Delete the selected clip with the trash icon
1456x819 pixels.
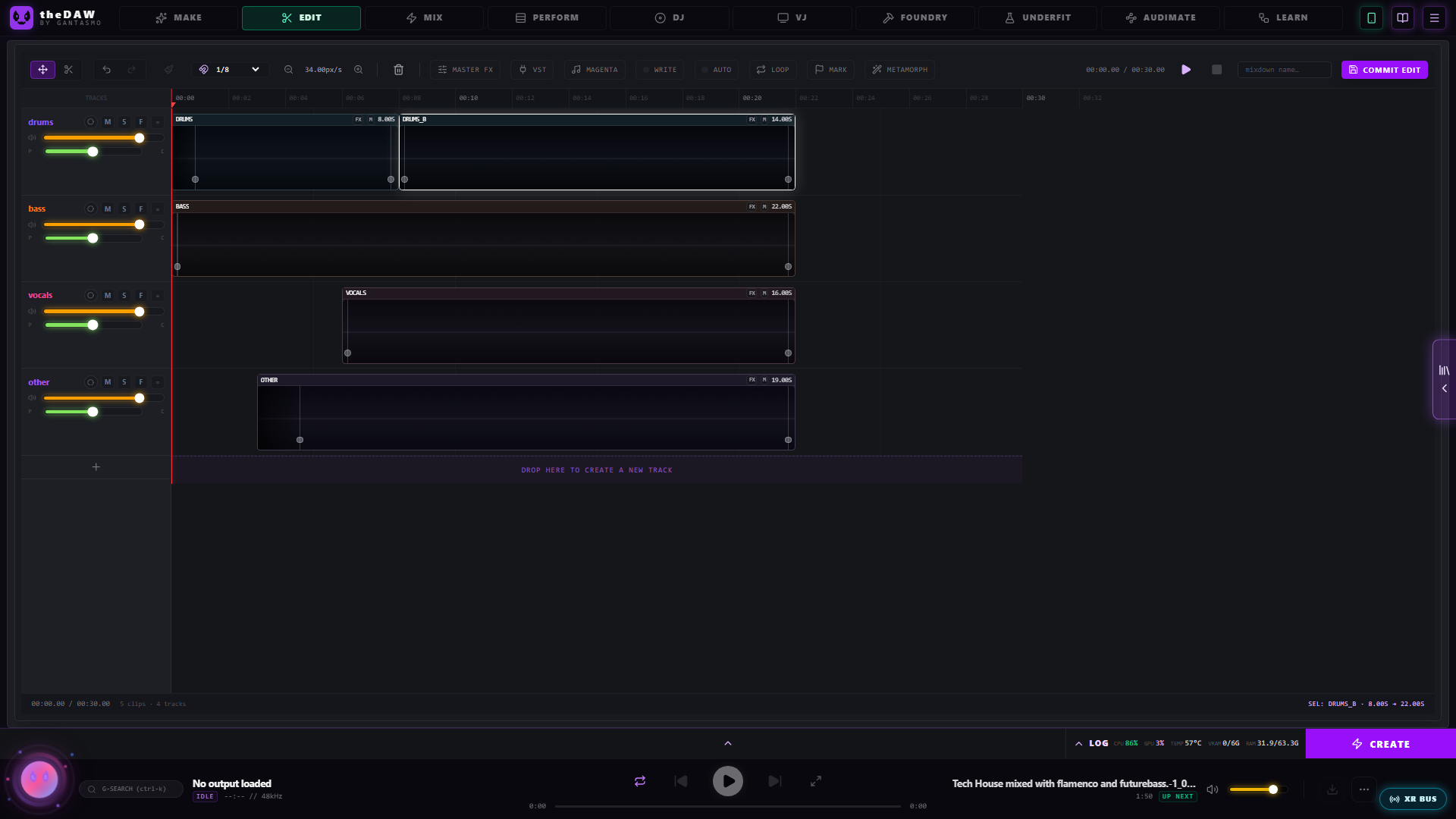(399, 70)
